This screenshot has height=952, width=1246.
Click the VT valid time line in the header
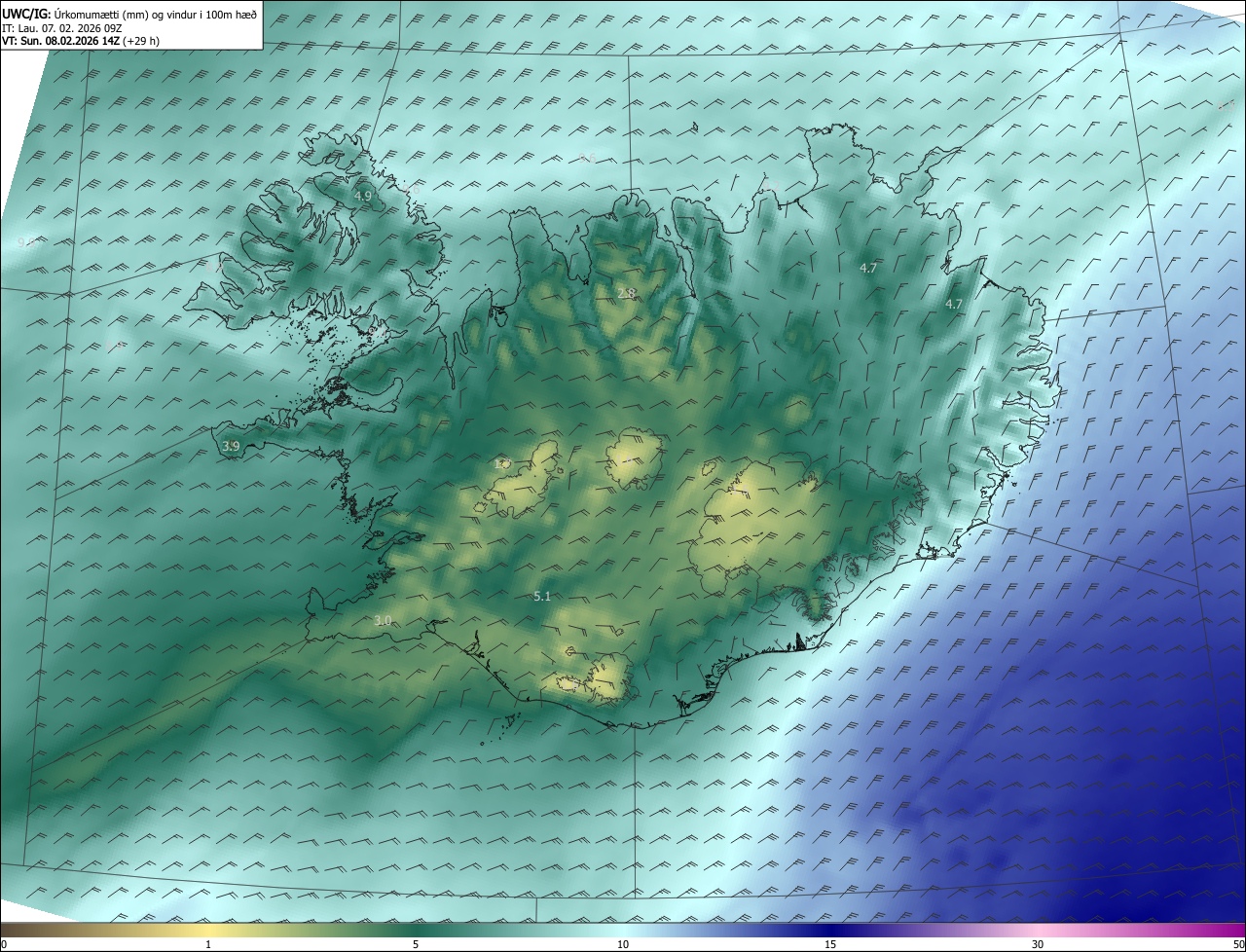click(x=80, y=41)
